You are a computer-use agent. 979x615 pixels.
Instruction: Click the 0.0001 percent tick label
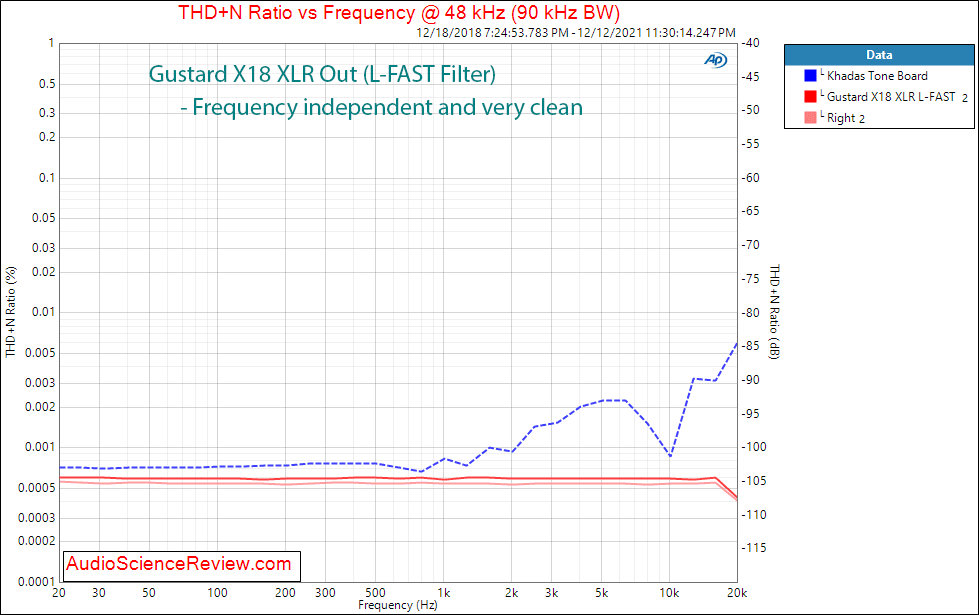36,582
